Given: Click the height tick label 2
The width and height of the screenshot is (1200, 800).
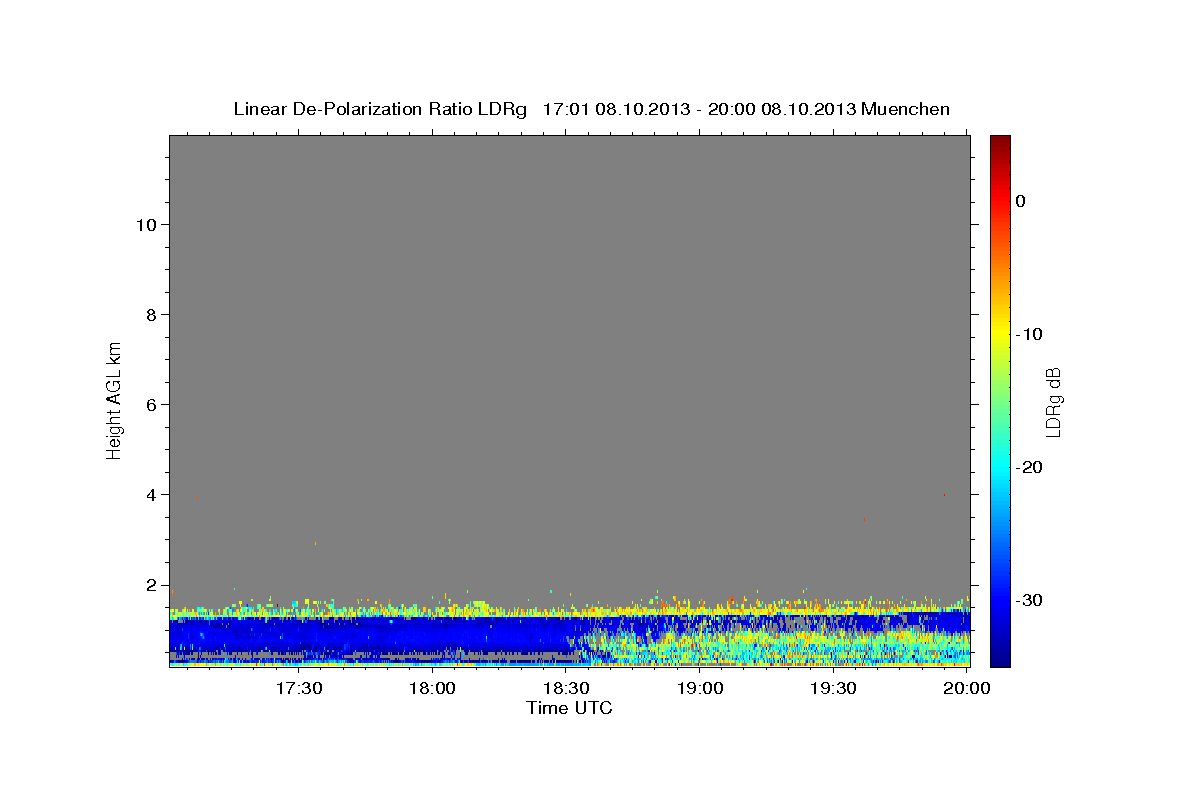Looking at the screenshot, I should pyautogui.click(x=150, y=584).
